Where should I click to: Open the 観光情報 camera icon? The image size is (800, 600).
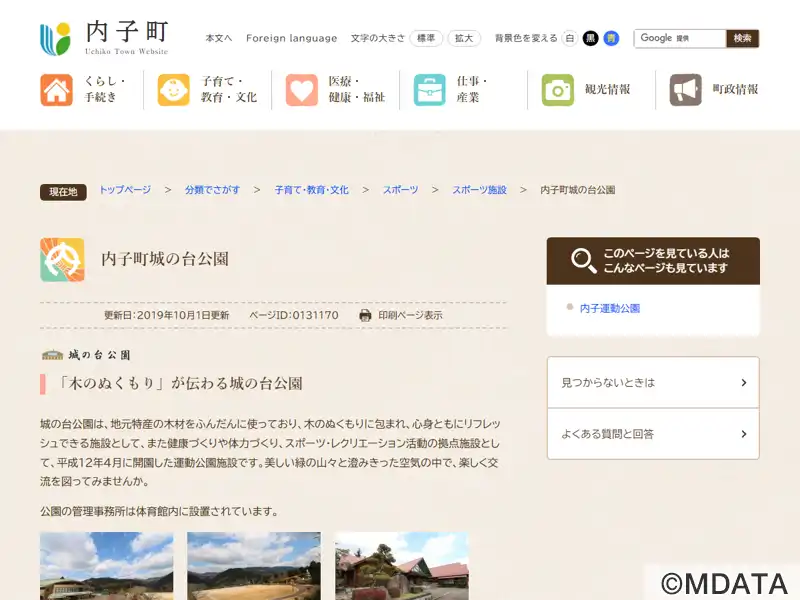click(558, 90)
